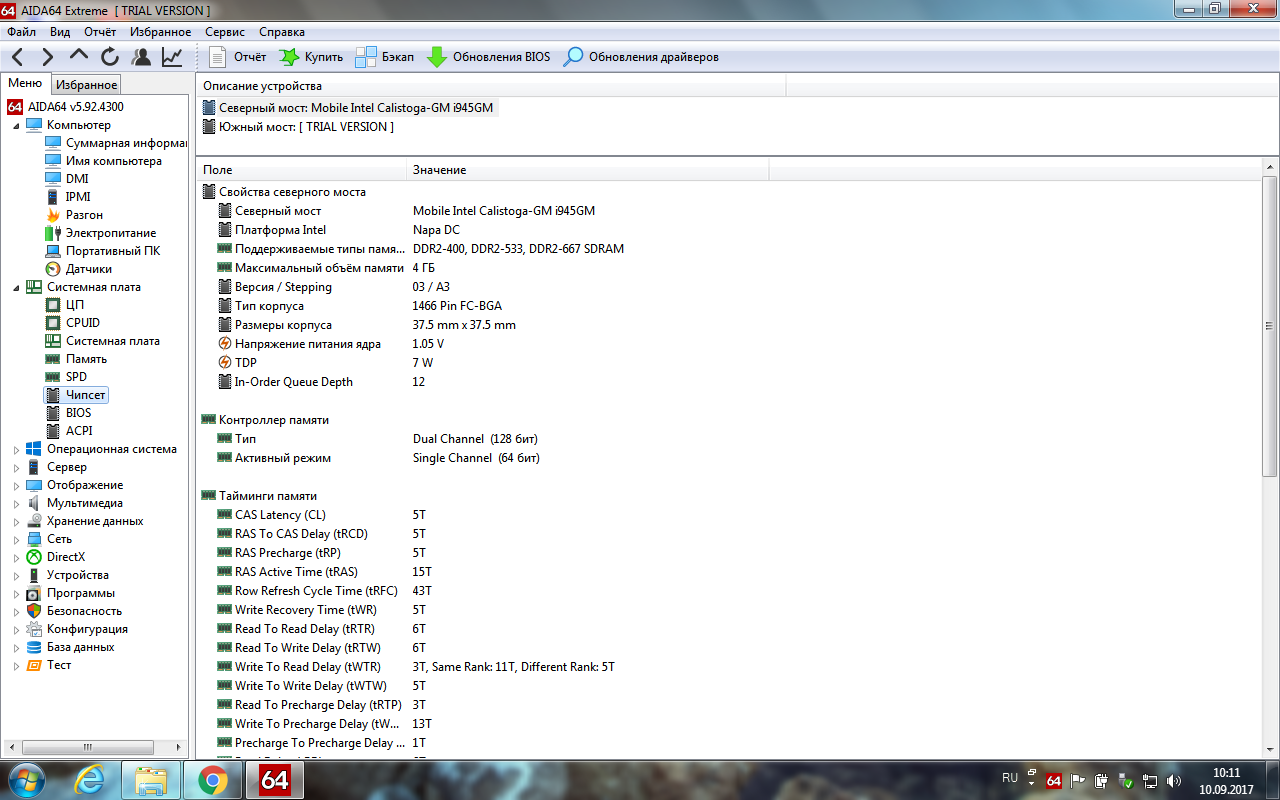The width and height of the screenshot is (1280, 800).
Task: Select Суммарная информация icon in tree
Action: [53, 143]
